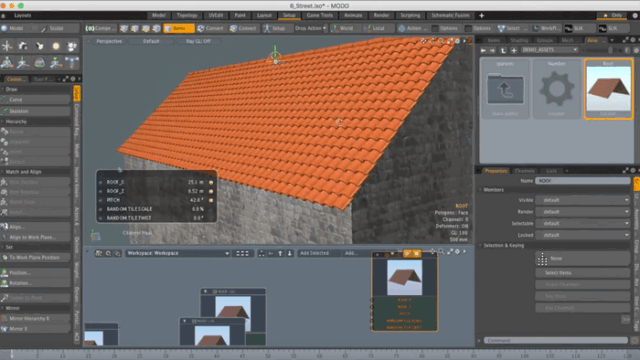This screenshot has height=360, width=640.
Task: Open the Render layout tab
Action: (381, 15)
